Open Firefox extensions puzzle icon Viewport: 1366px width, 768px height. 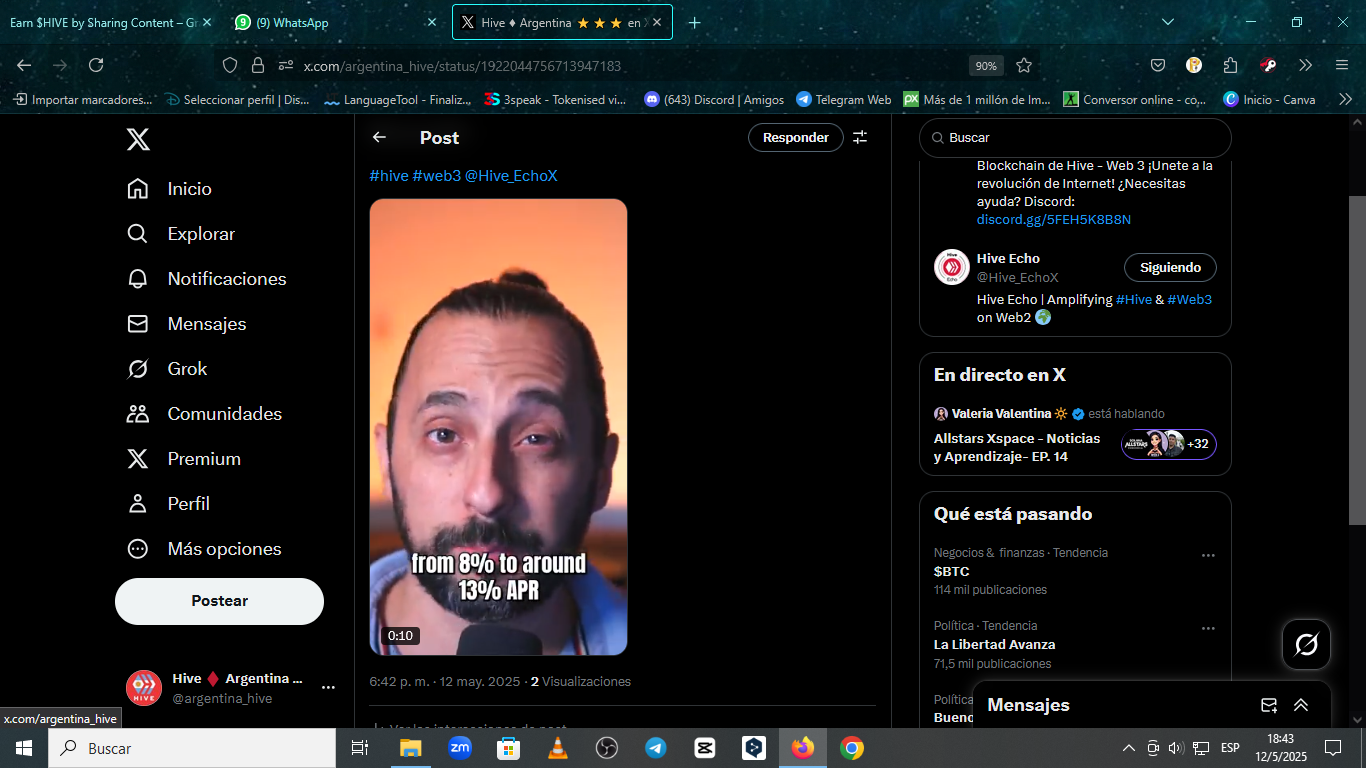[1231, 65]
